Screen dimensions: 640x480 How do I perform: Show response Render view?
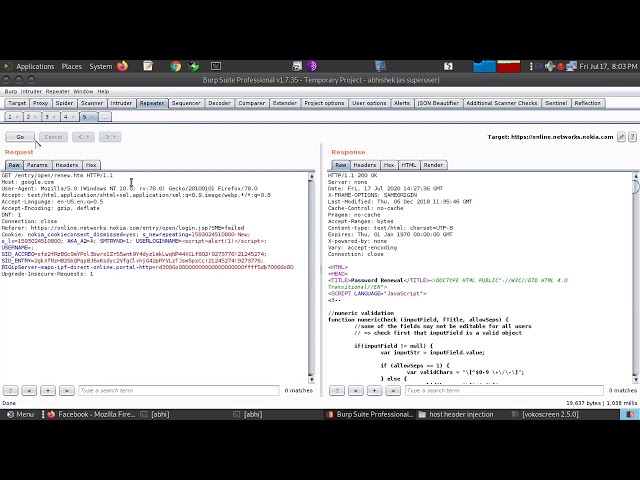pyautogui.click(x=433, y=165)
